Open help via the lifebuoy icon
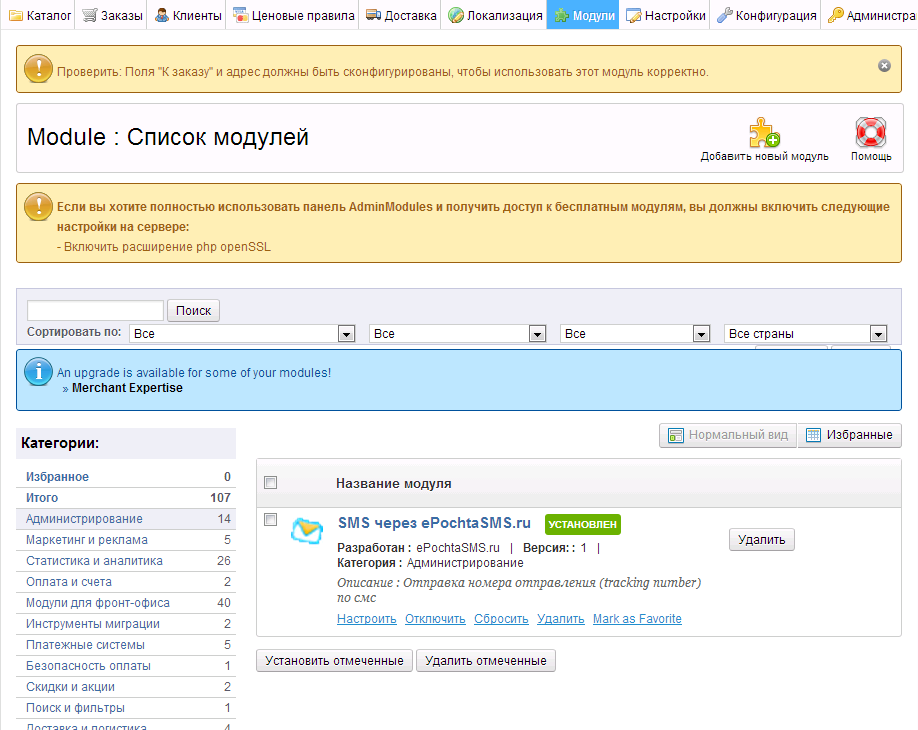Viewport: 918px width, 730px height. (x=871, y=132)
